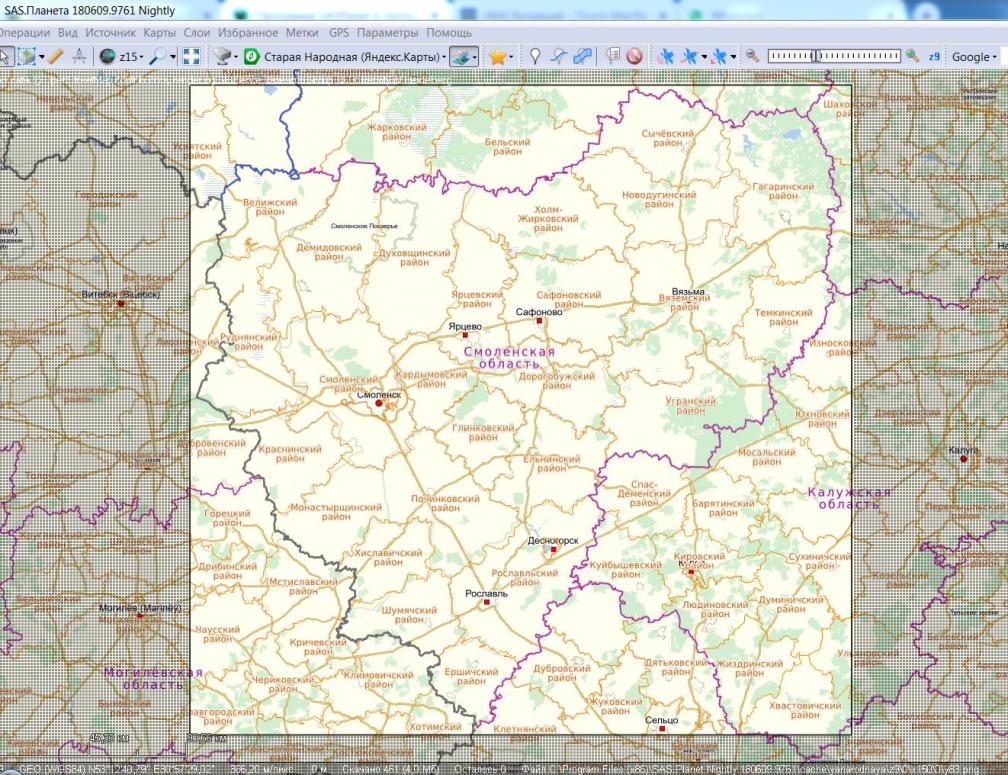Open the Параметры menu

pos(385,33)
